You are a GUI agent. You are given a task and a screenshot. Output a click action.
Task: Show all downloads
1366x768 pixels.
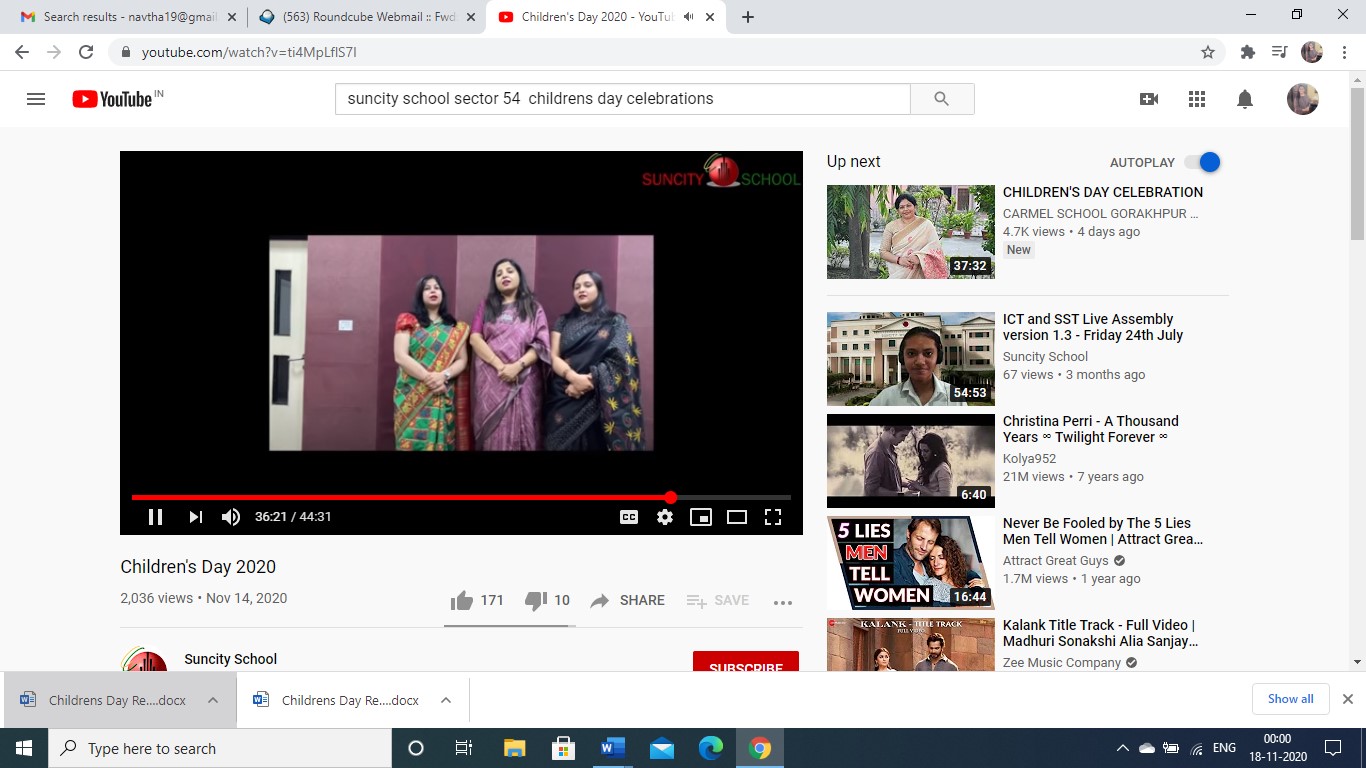pos(1290,699)
